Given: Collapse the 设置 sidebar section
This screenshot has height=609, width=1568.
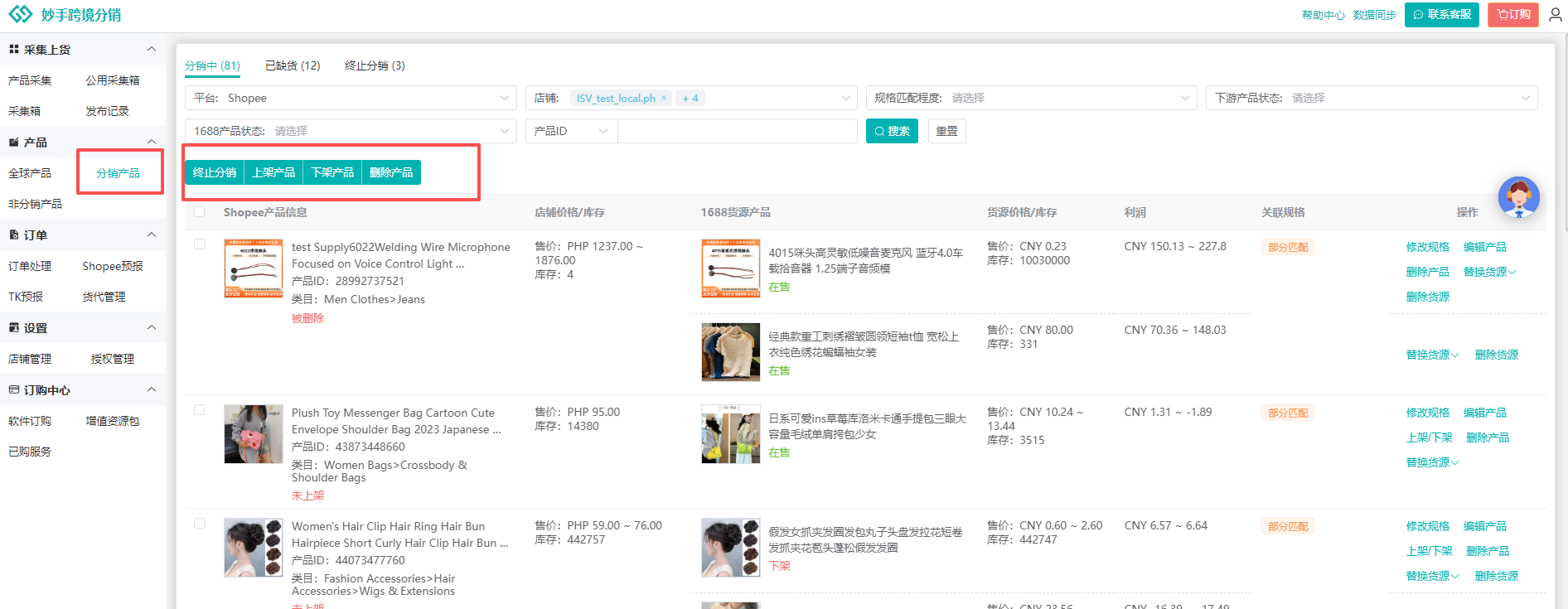Looking at the screenshot, I should pyautogui.click(x=152, y=327).
